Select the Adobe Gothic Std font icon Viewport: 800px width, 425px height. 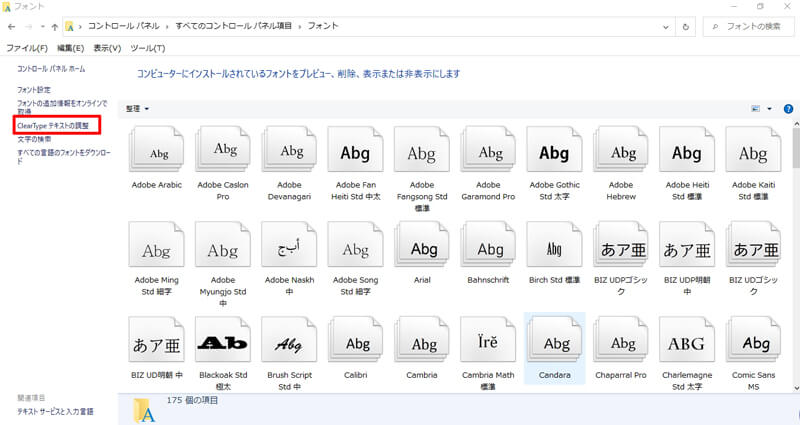(x=555, y=149)
